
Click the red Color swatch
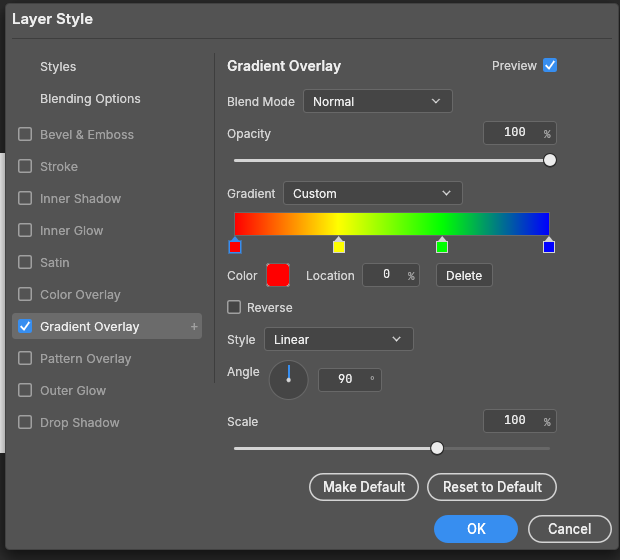(x=278, y=275)
